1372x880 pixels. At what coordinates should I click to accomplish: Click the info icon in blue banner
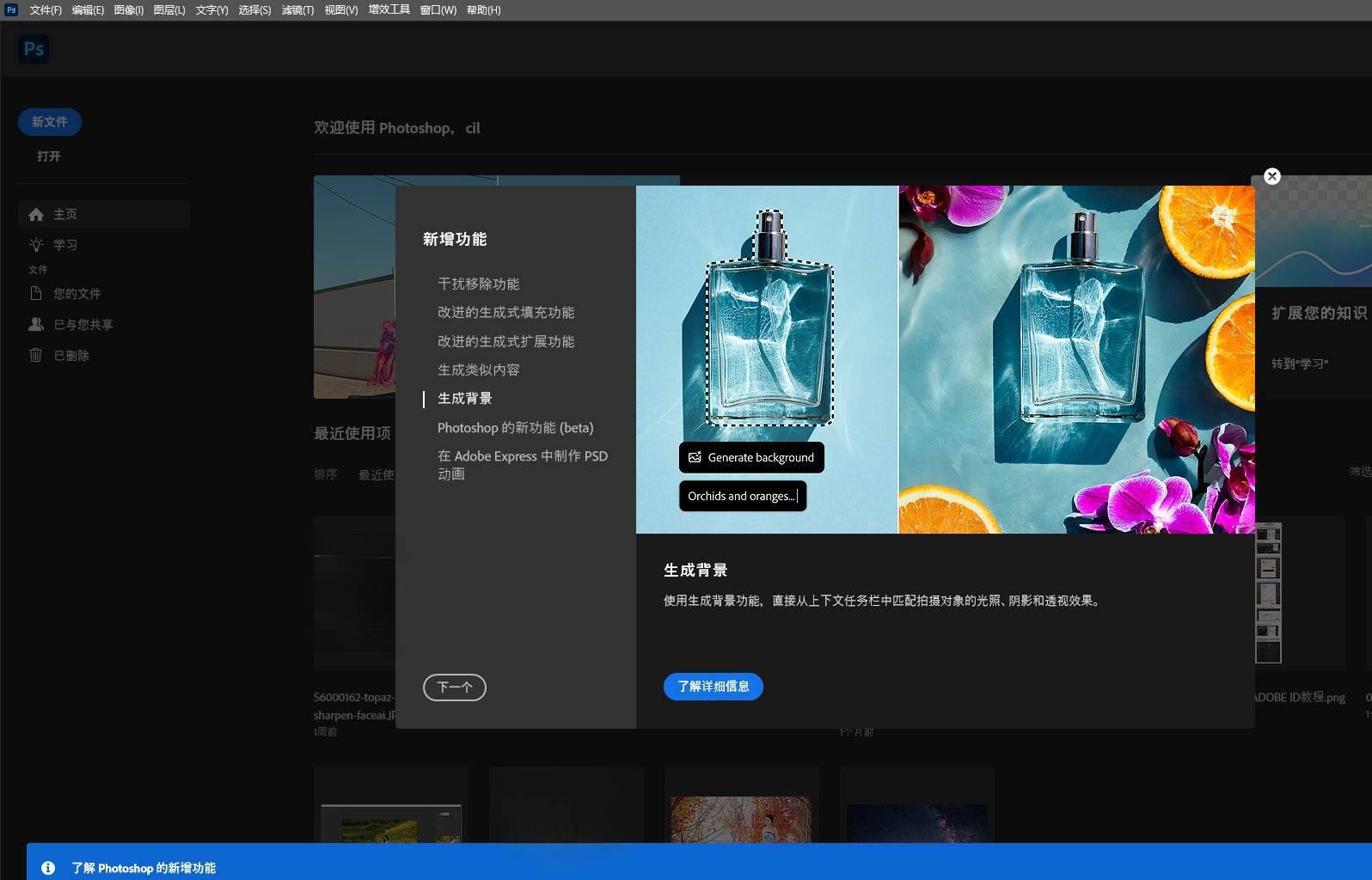pyautogui.click(x=48, y=868)
